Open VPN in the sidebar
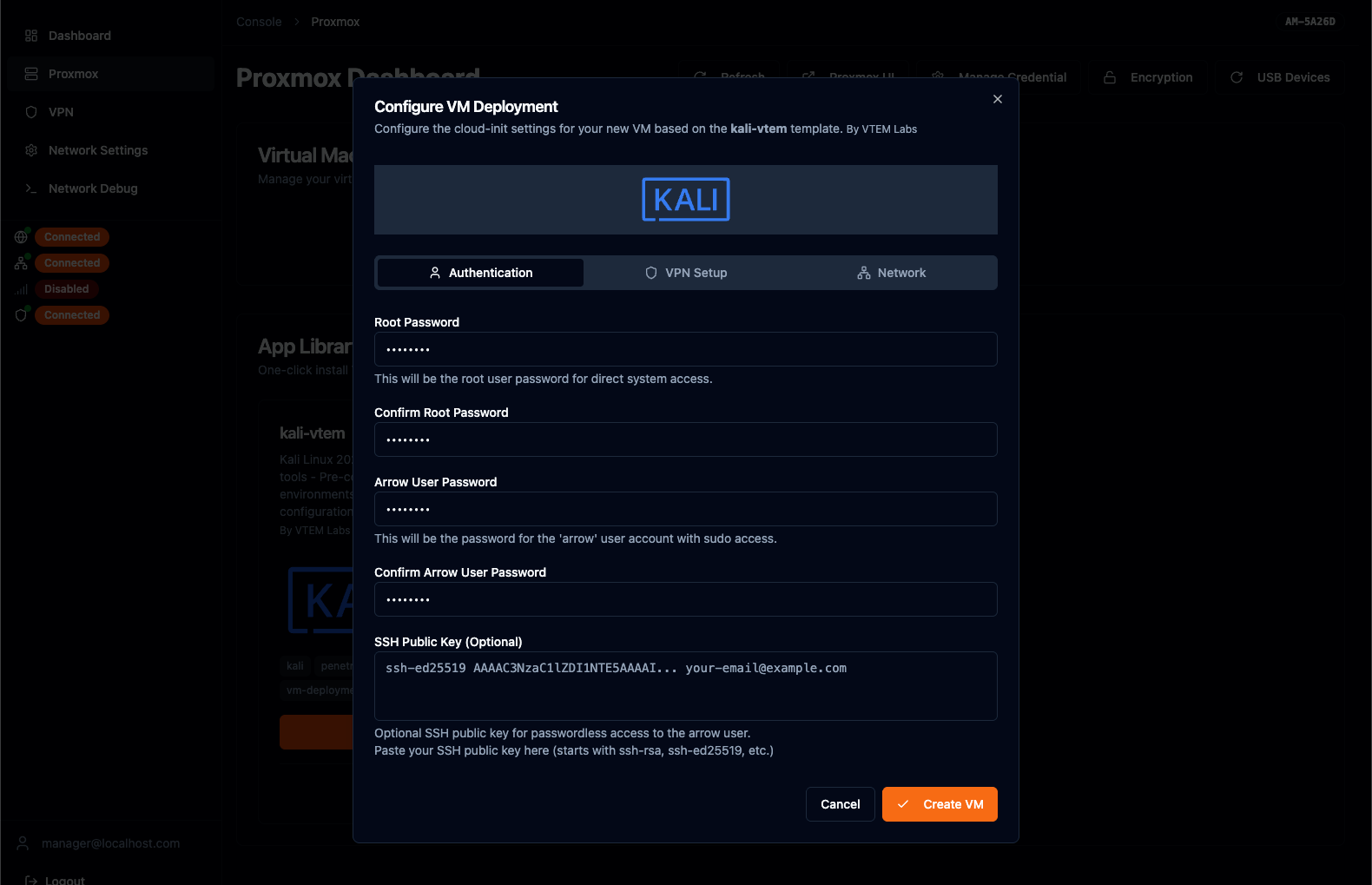The width and height of the screenshot is (1372, 885). (110, 112)
